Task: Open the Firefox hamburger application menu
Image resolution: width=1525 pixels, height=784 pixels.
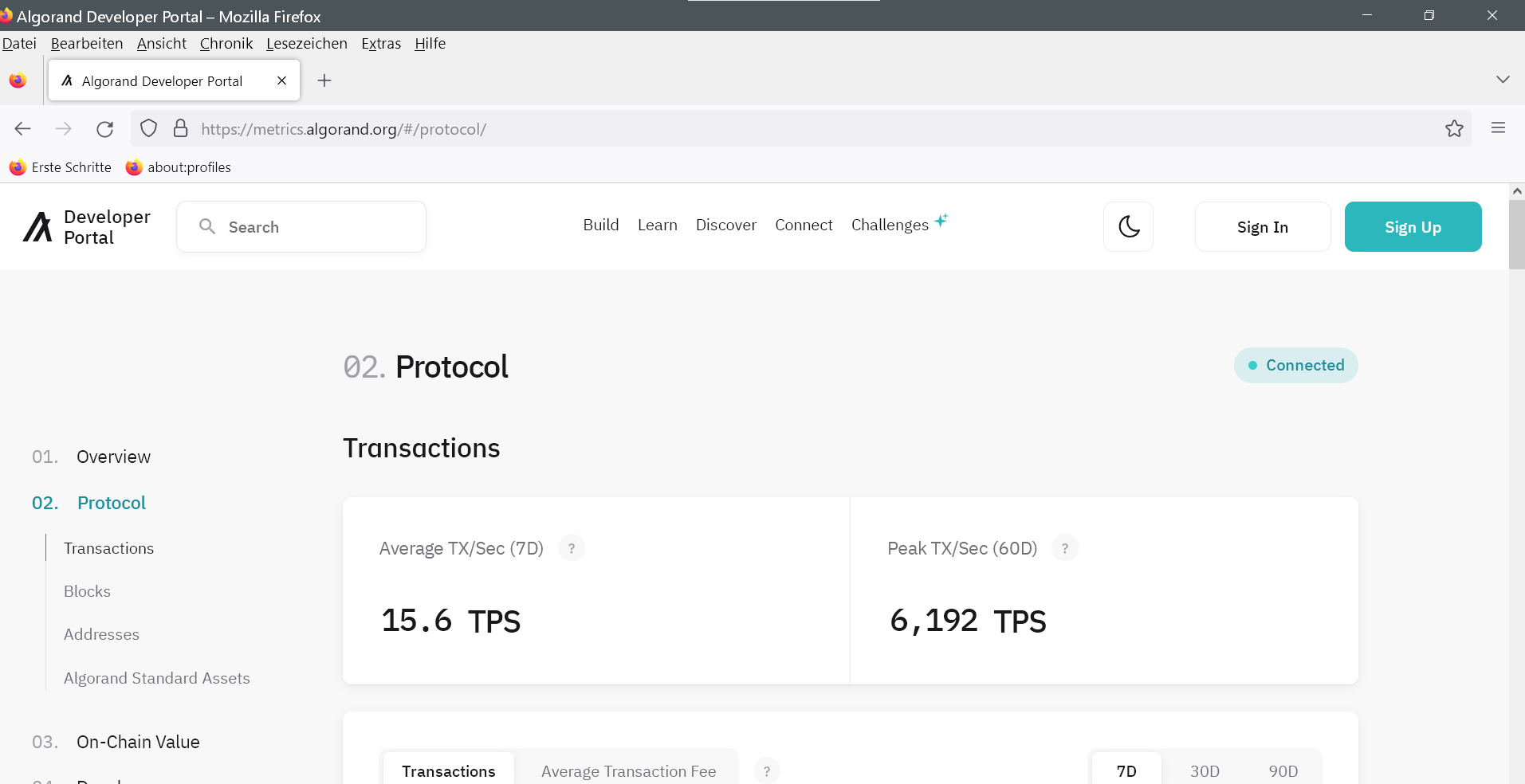Action: (x=1498, y=128)
